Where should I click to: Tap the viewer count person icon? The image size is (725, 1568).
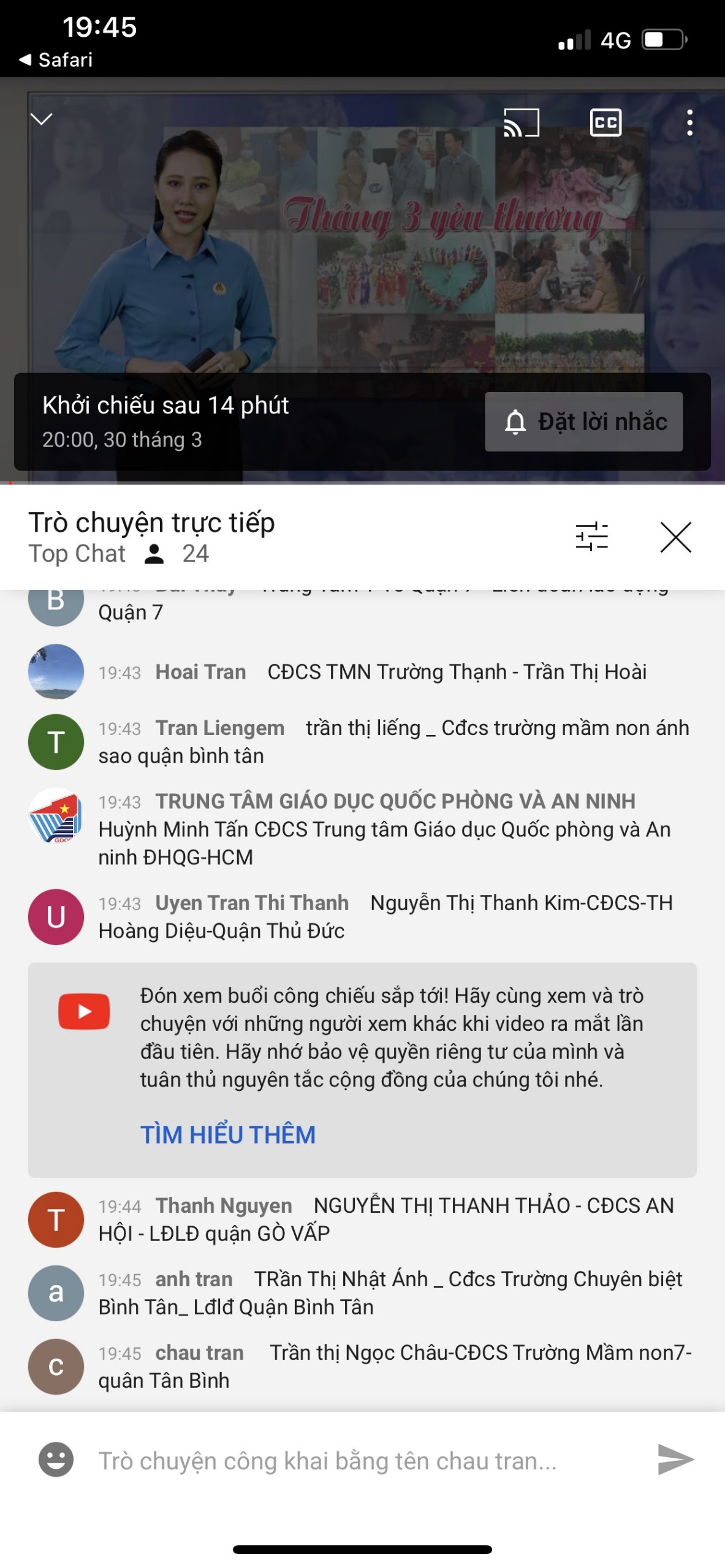154,554
